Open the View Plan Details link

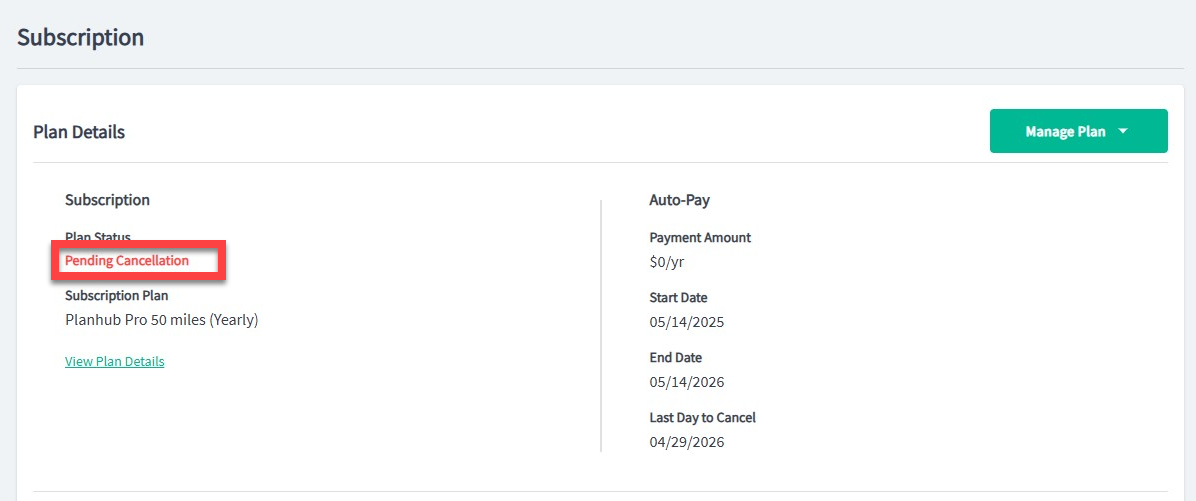coord(114,361)
